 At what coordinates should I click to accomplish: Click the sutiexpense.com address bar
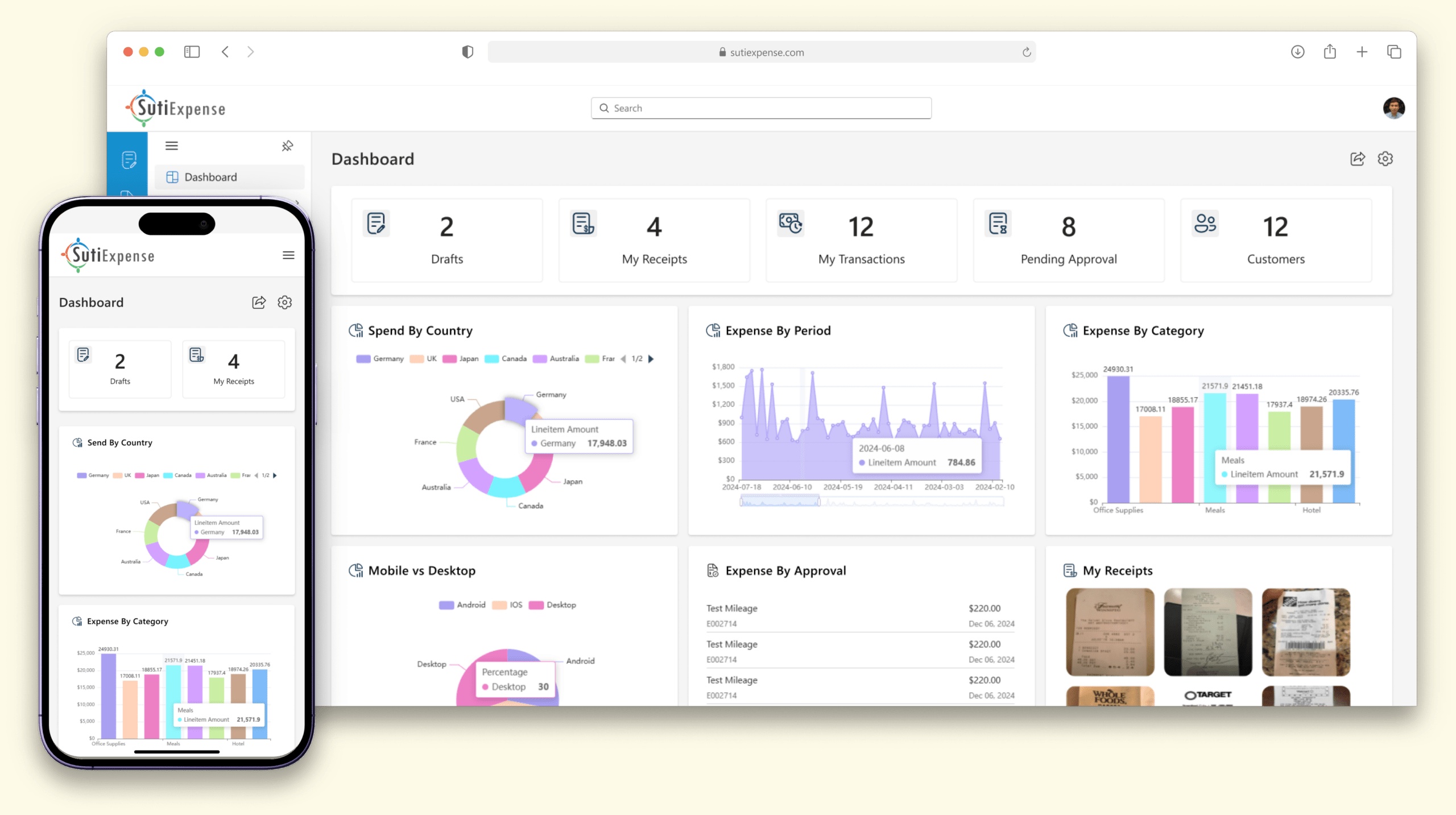tap(762, 52)
